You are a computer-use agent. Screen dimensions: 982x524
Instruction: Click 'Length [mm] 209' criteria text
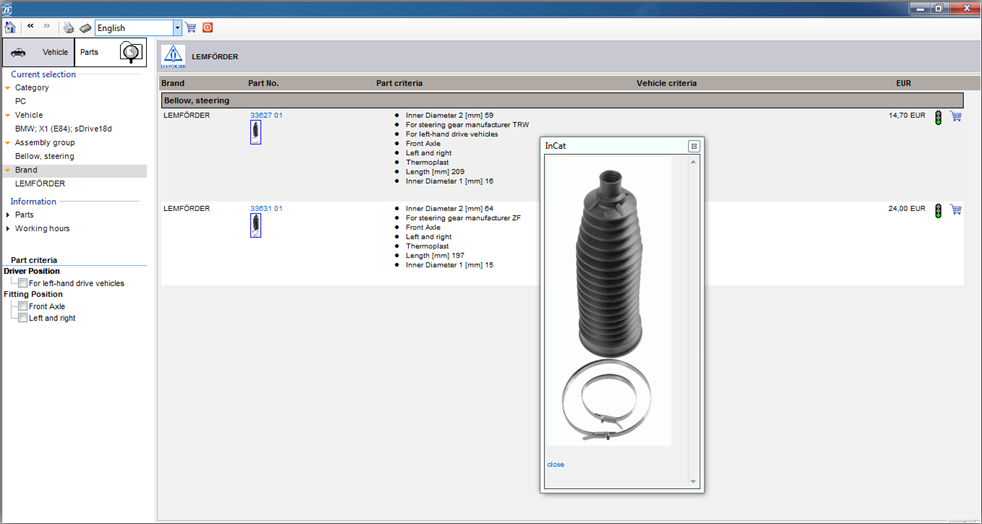tap(435, 172)
